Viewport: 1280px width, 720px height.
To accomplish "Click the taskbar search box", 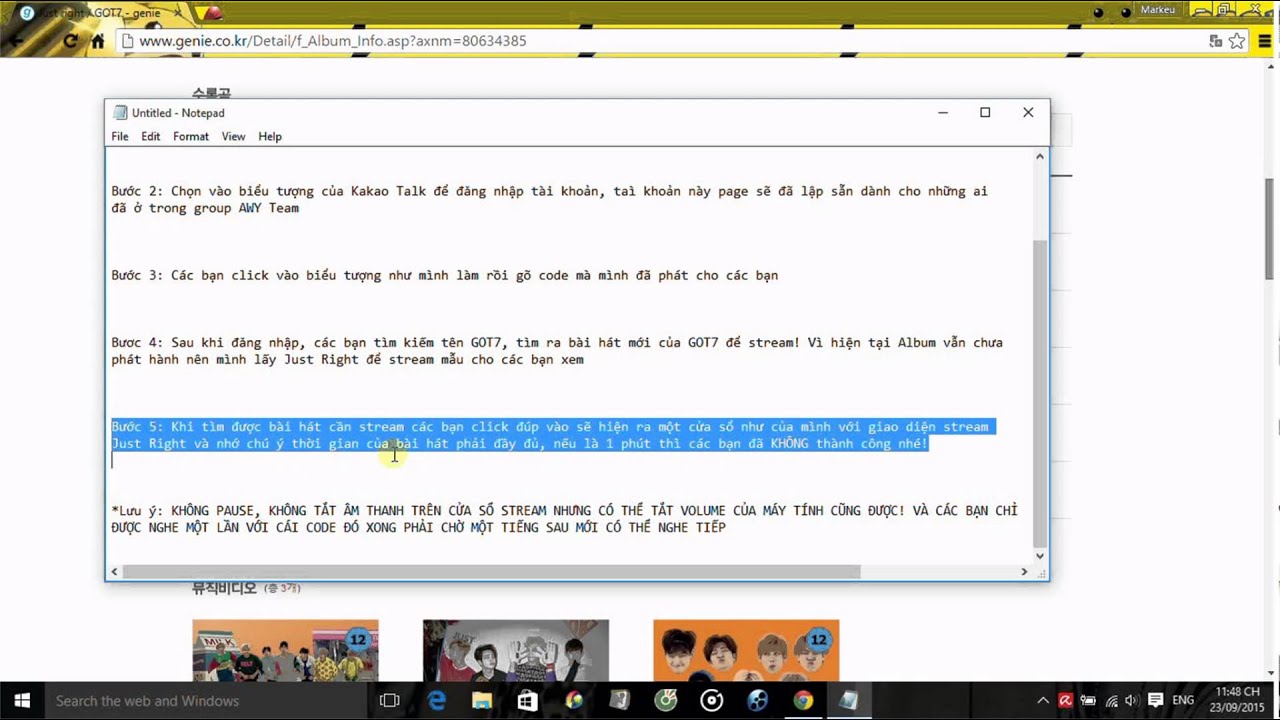I will [206, 701].
